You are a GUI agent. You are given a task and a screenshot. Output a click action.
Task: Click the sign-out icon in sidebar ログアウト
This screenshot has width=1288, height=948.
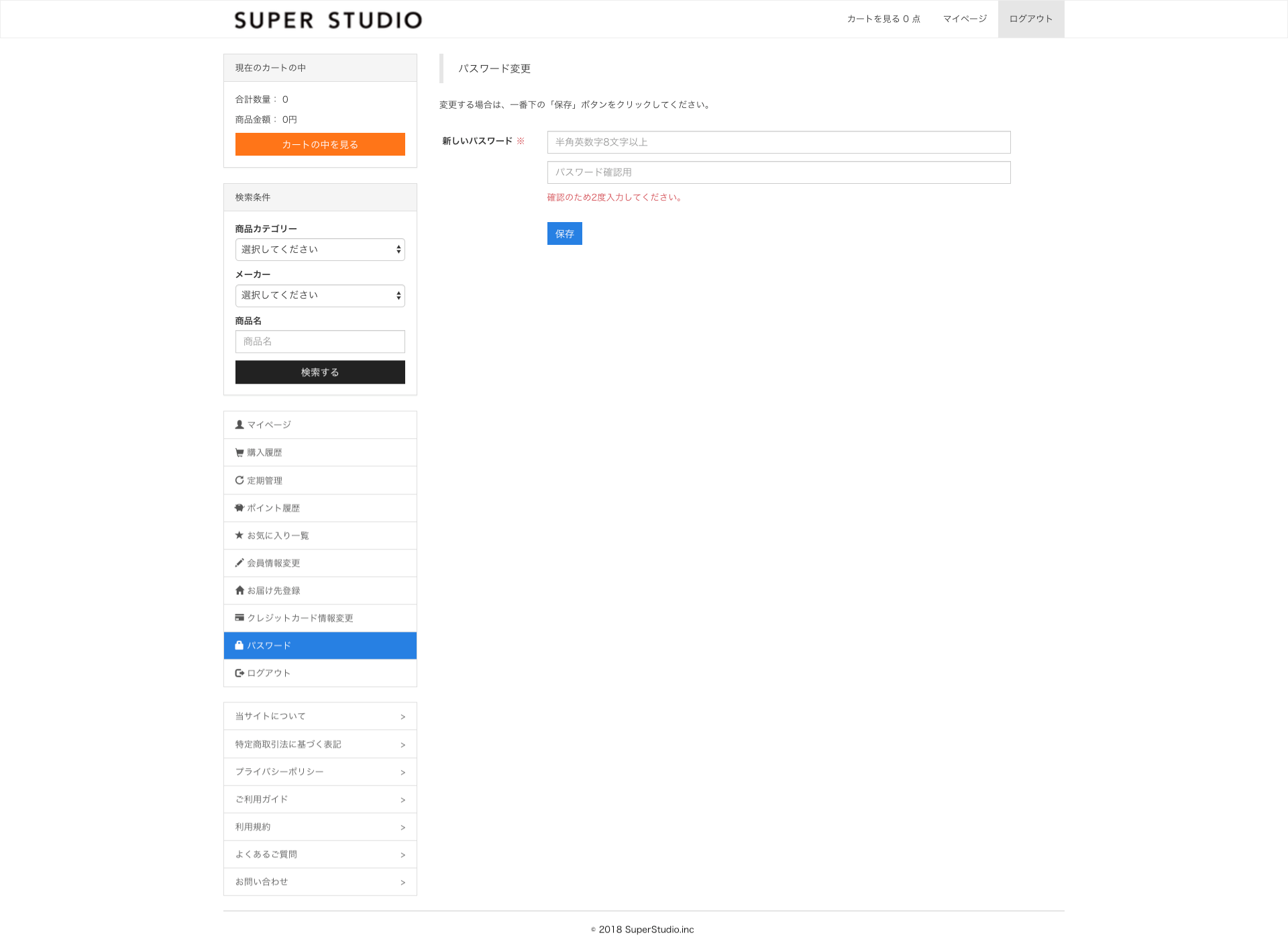[239, 673]
